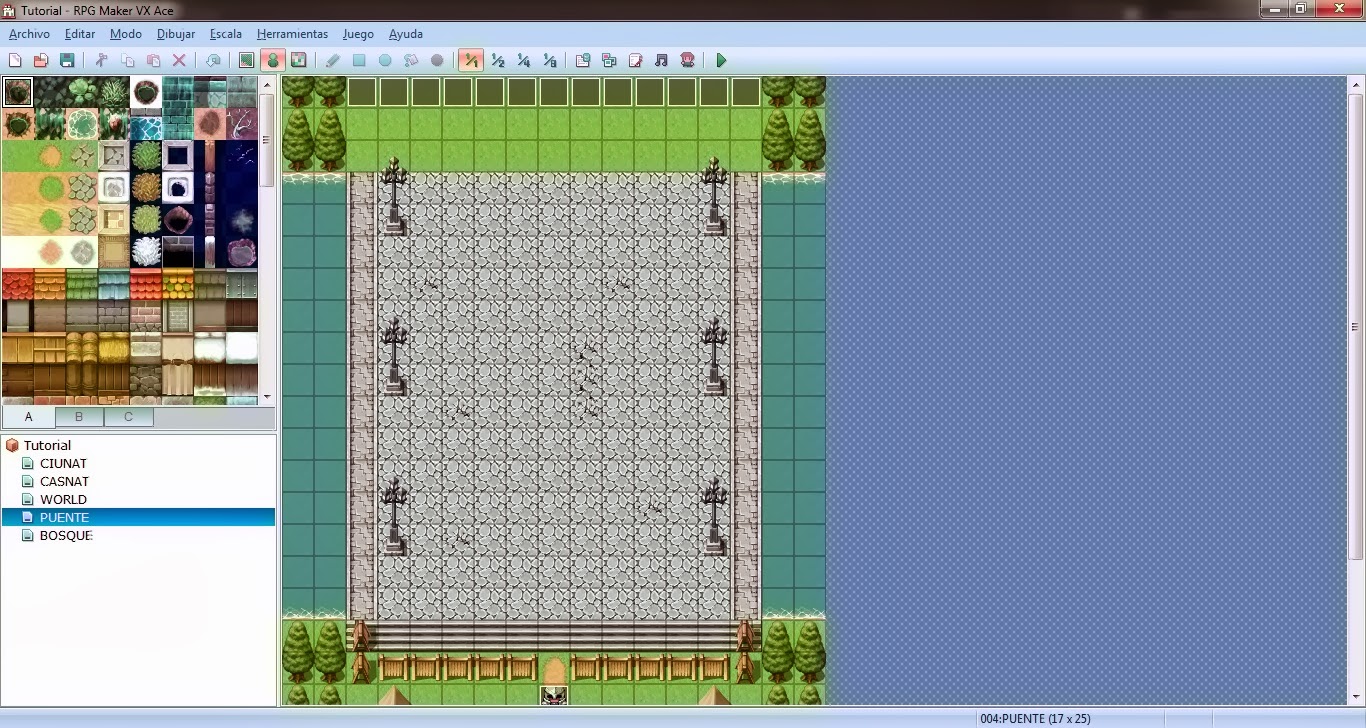Screen dimensions: 1366x728
Task: Open the Resource Manager
Action: (x=609, y=60)
